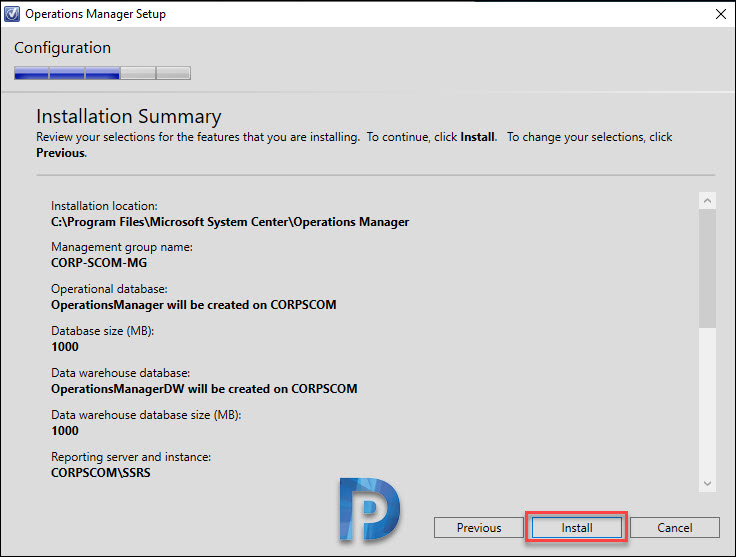Click the Operations Manager Setup title icon
This screenshot has height=557, width=736.
12,14
